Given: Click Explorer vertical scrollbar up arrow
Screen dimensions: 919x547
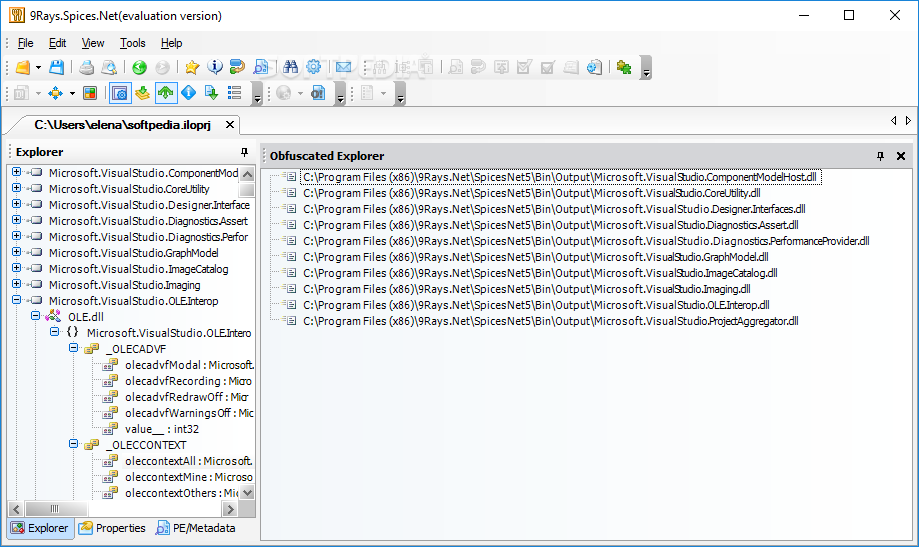Looking at the screenshot, I should click(247, 174).
